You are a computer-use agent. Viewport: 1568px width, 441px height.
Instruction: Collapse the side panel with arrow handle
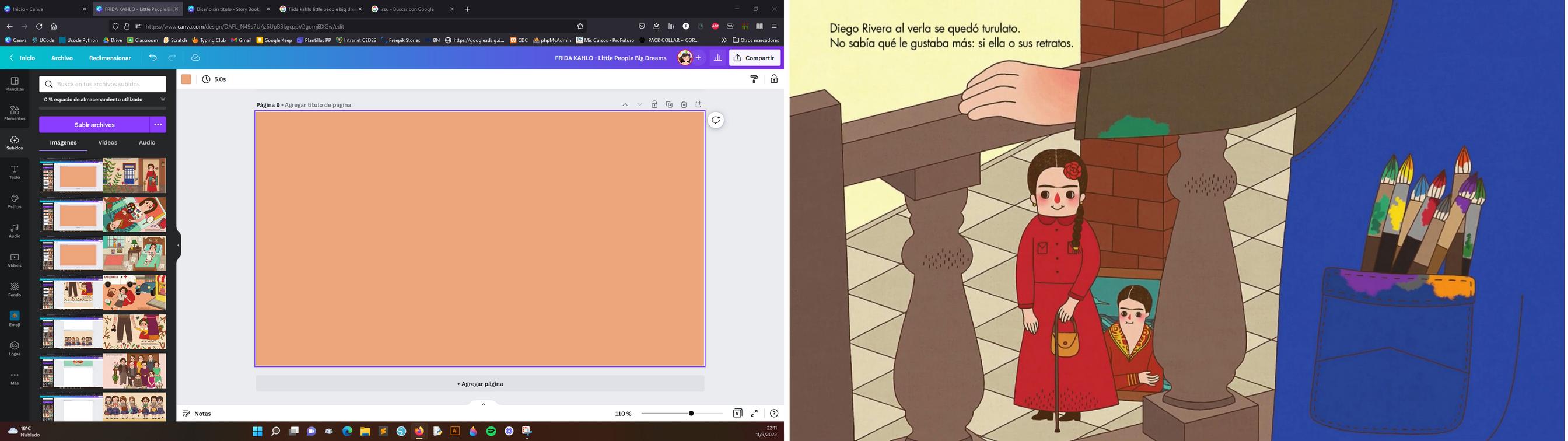pos(178,246)
